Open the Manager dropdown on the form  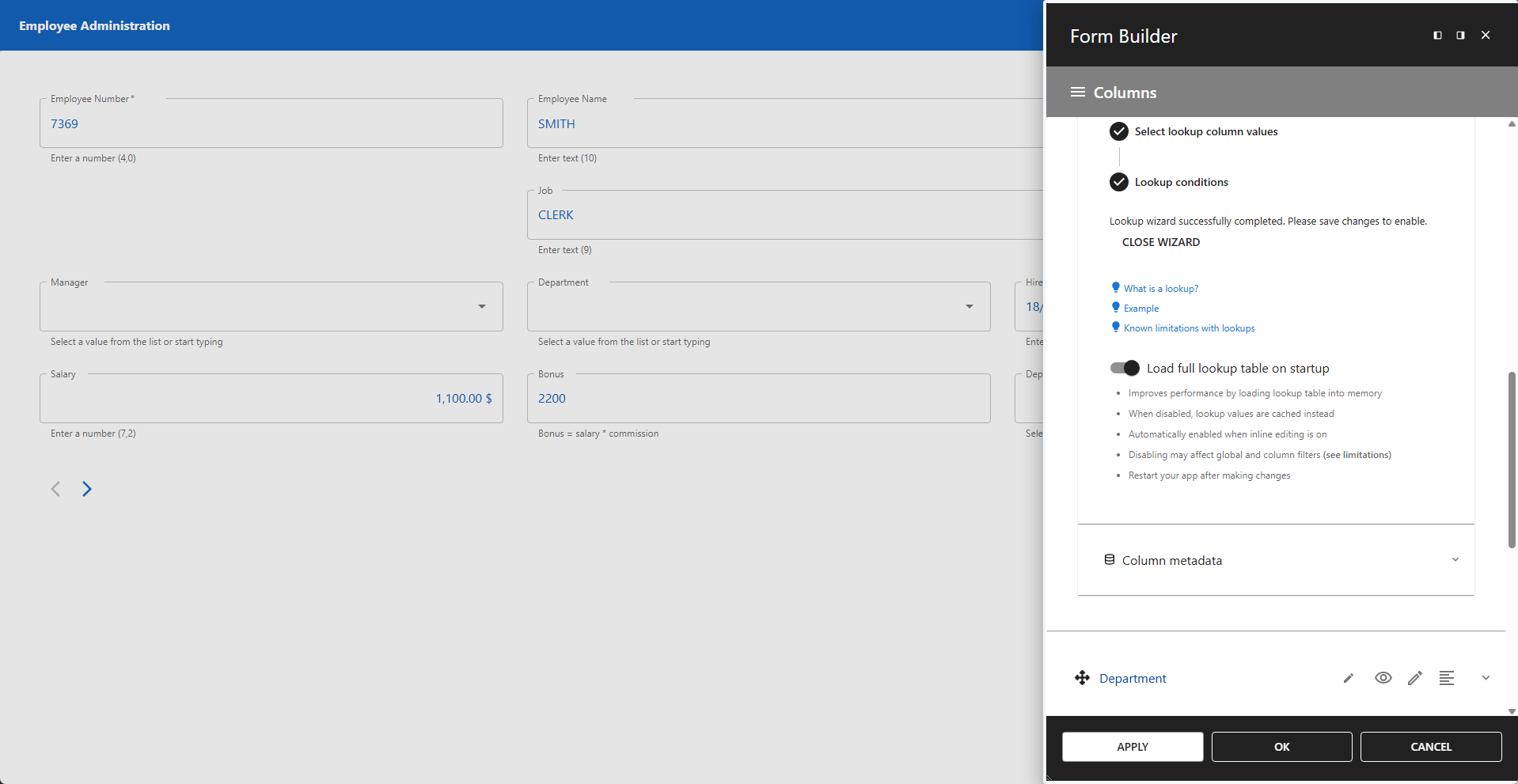[x=481, y=306]
